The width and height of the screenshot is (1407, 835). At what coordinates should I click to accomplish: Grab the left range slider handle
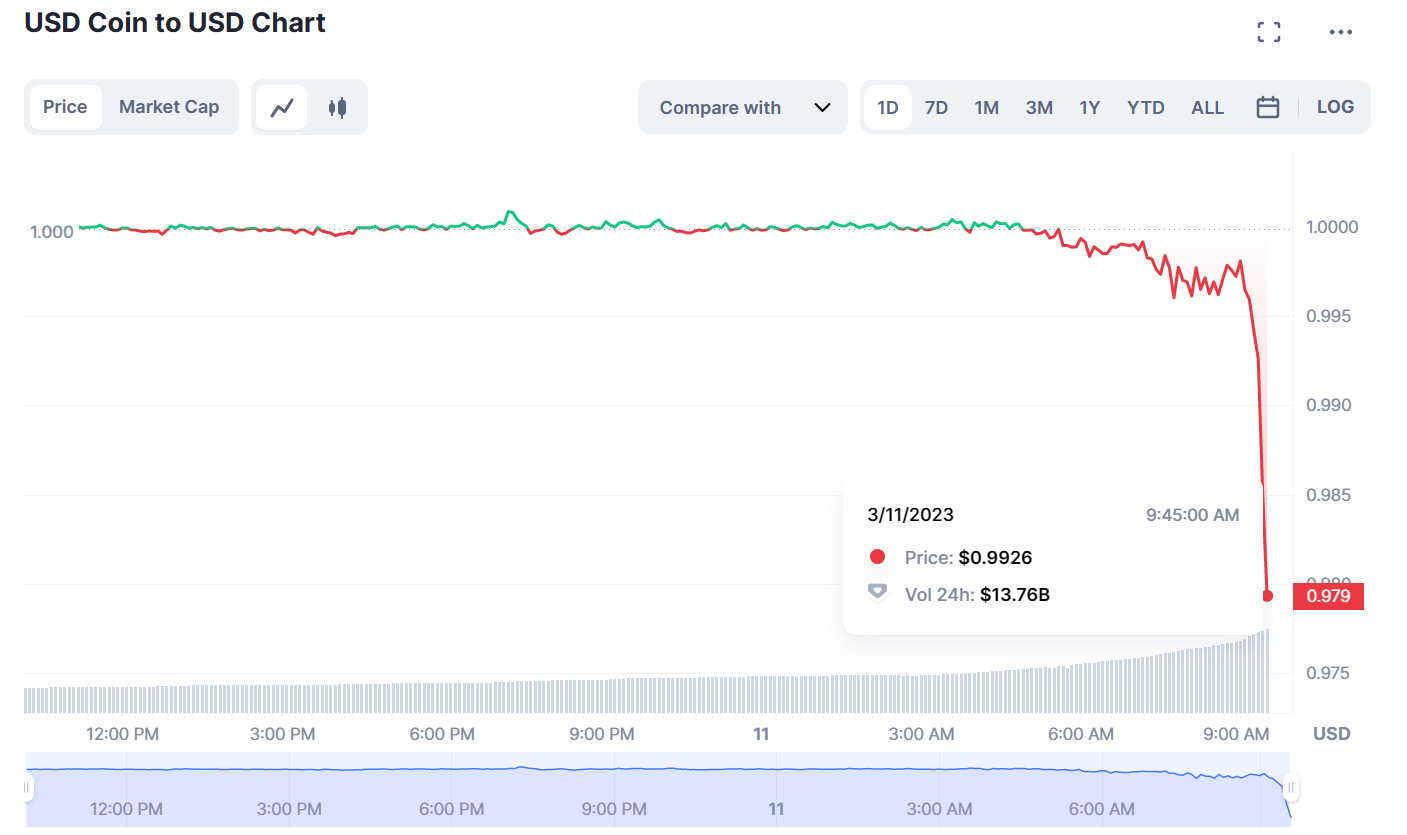27,788
